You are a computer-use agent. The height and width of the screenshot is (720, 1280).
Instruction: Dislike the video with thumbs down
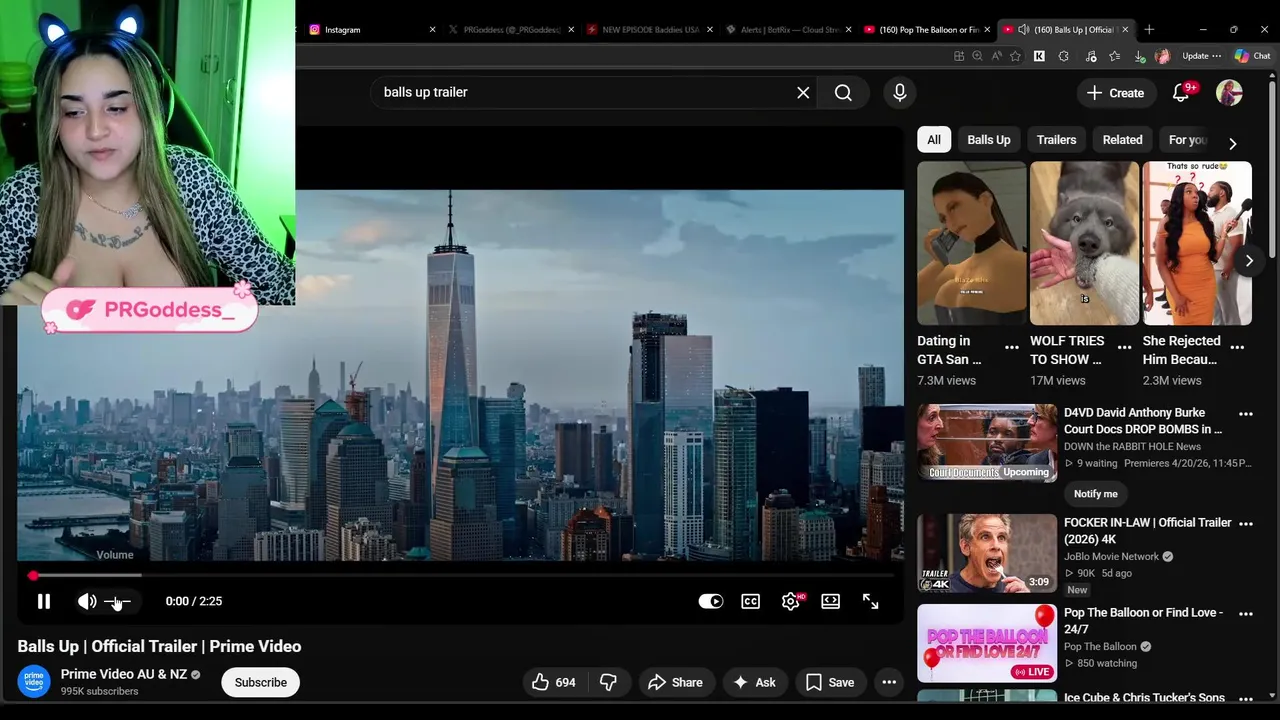(608, 682)
